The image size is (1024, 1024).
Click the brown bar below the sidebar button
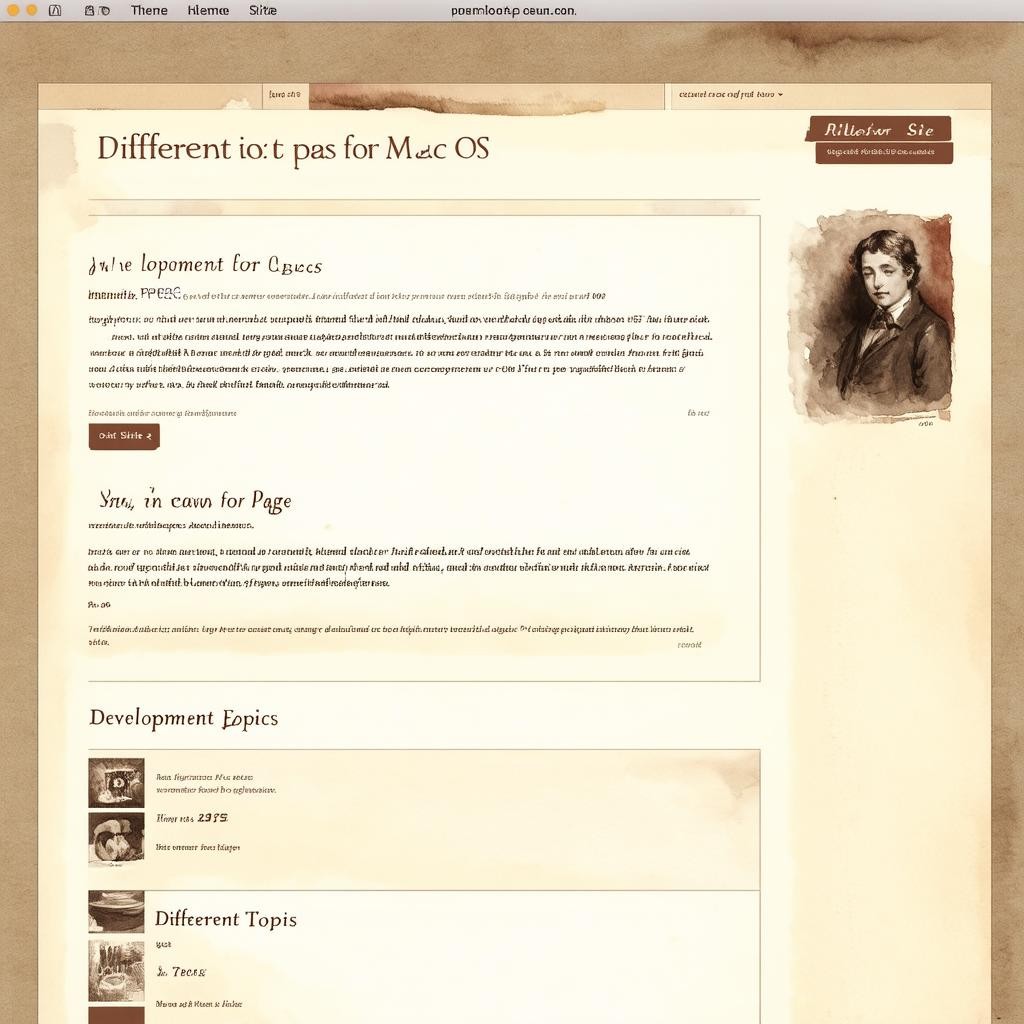[x=884, y=153]
